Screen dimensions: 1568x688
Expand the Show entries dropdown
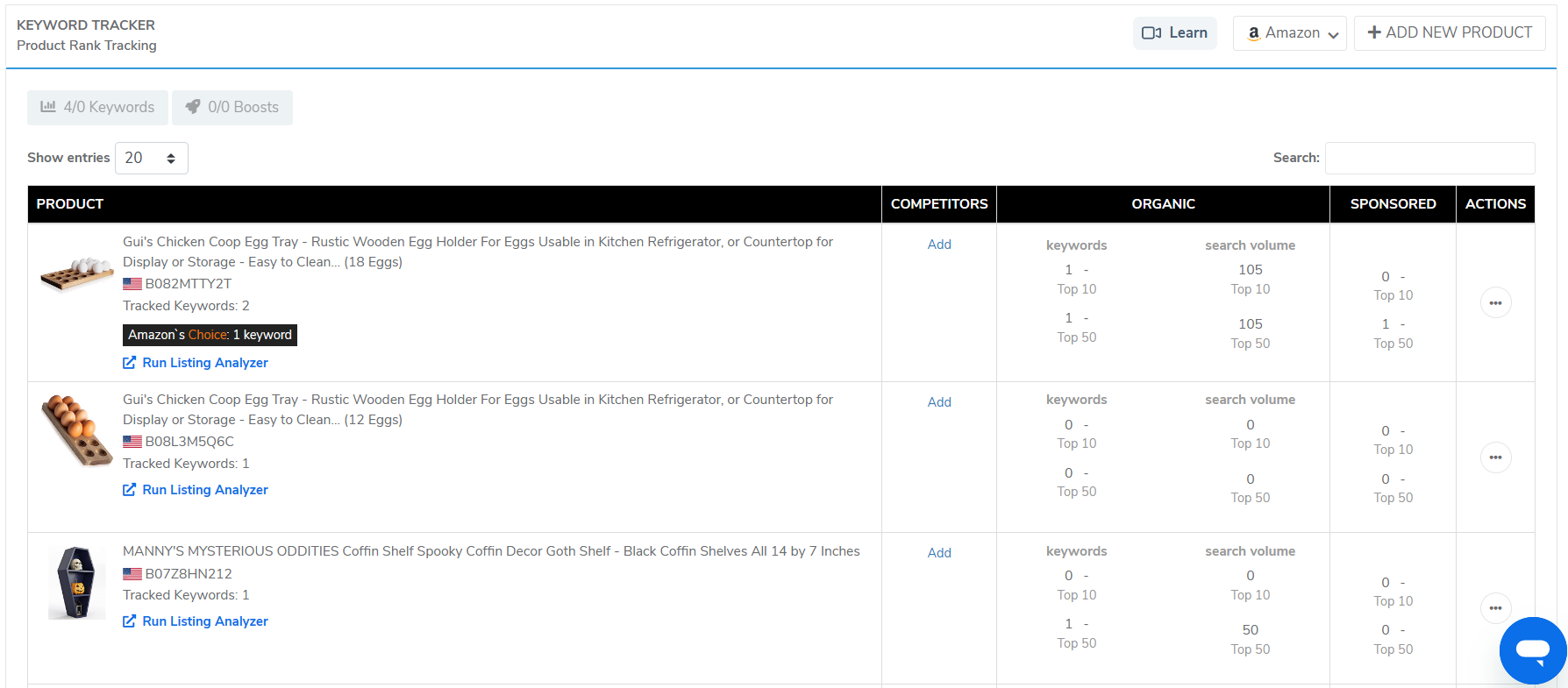coord(151,158)
